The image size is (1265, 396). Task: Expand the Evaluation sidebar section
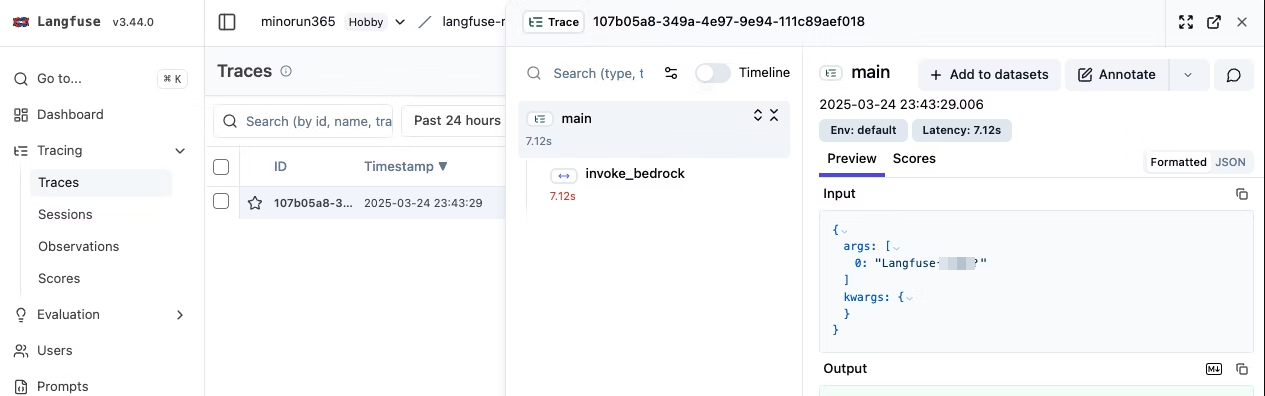click(180, 315)
